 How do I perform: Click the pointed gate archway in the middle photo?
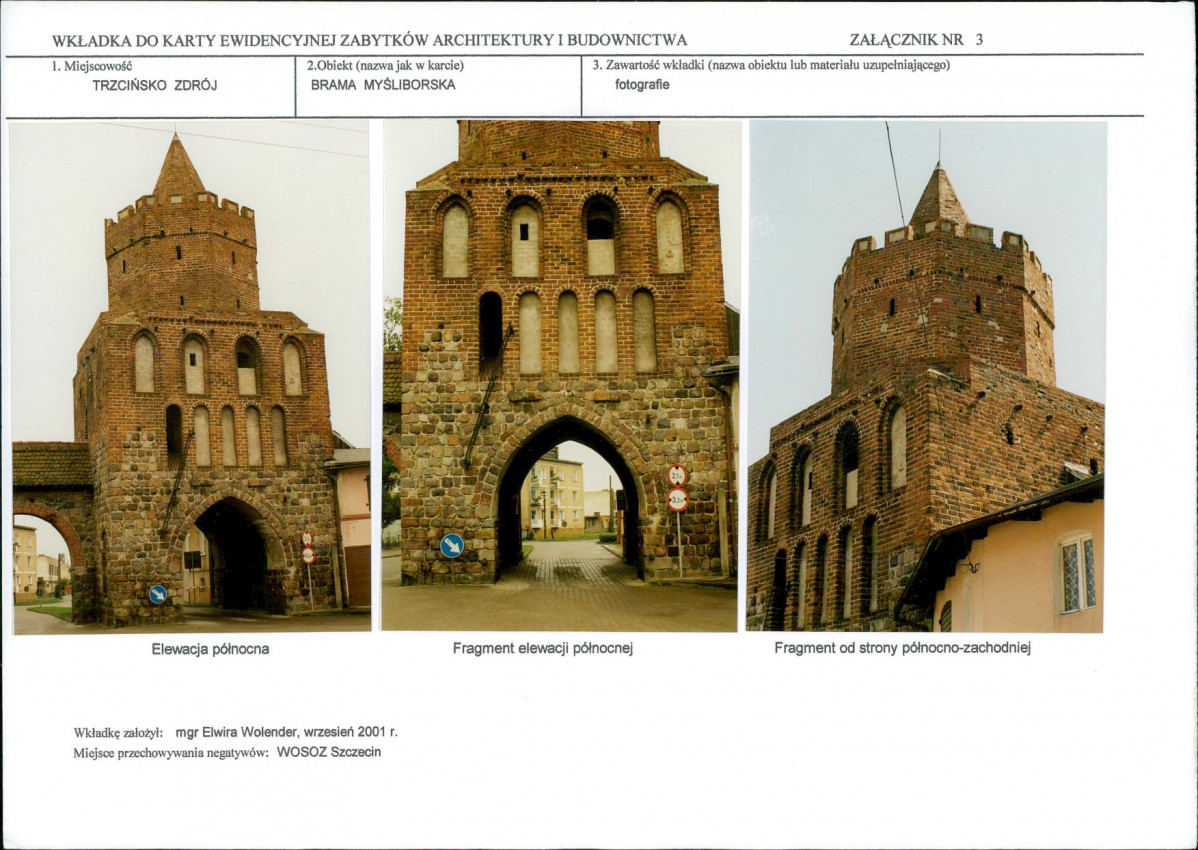click(570, 498)
